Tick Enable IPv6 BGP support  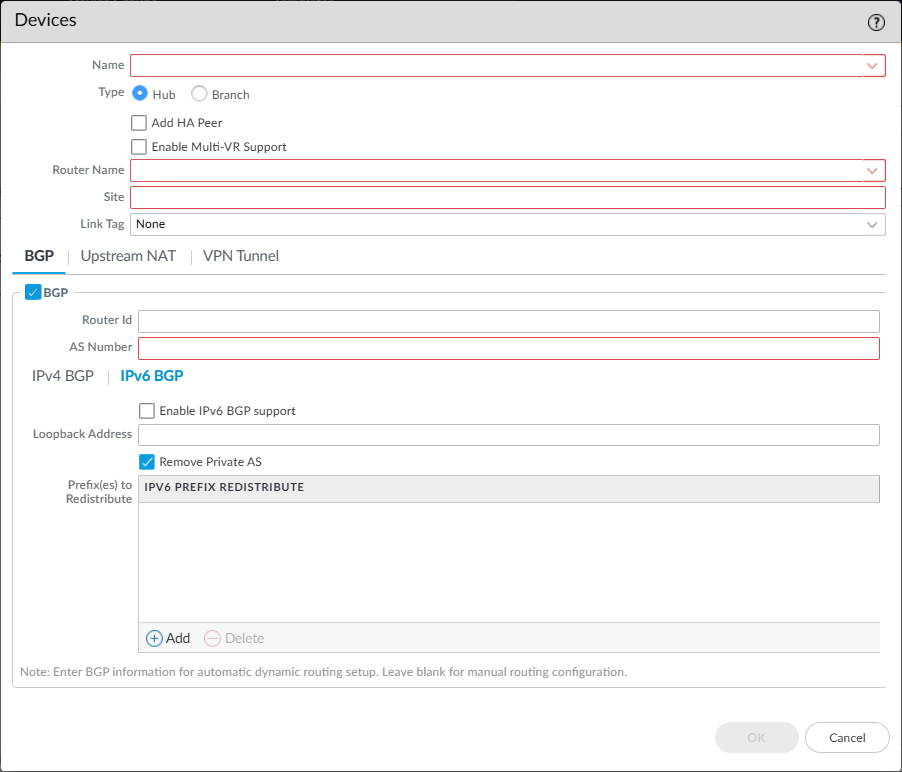point(147,411)
